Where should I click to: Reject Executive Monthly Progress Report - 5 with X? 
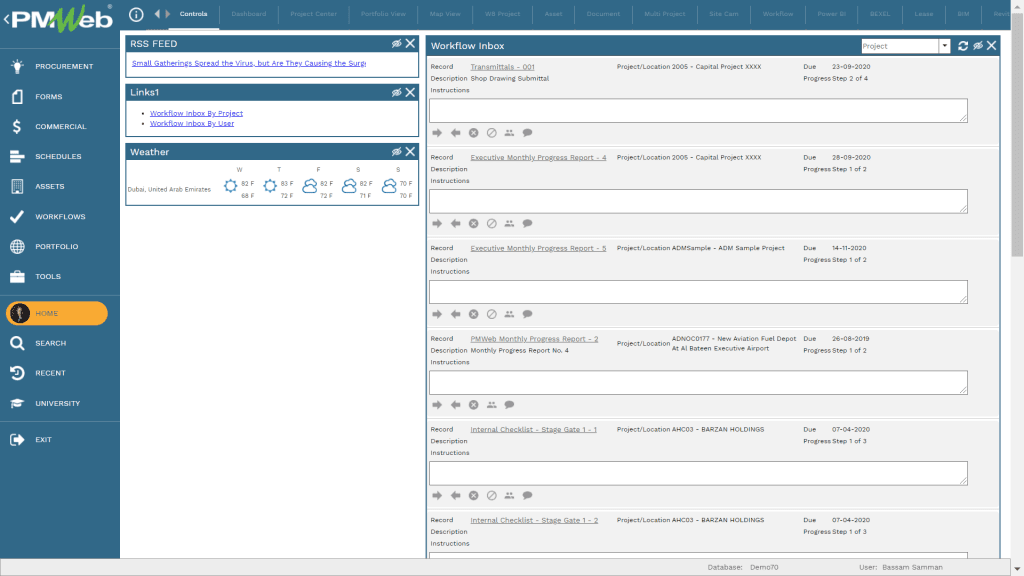(473, 315)
